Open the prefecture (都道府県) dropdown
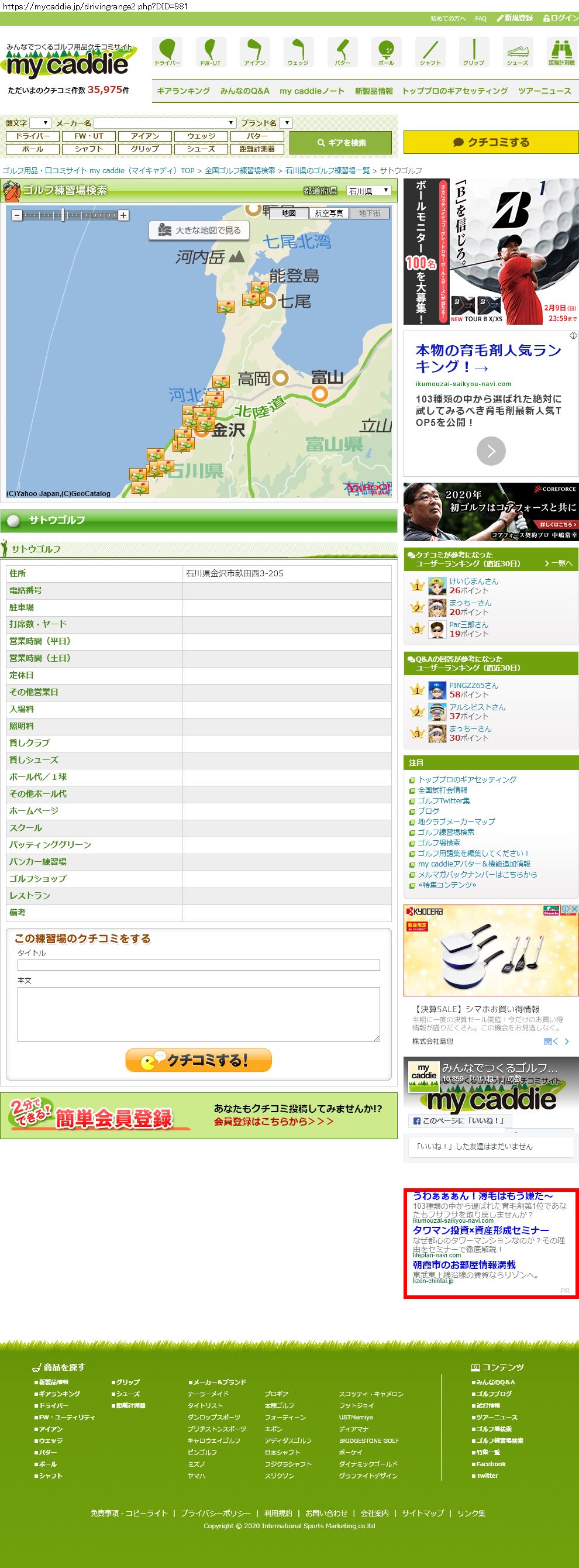 [x=368, y=191]
